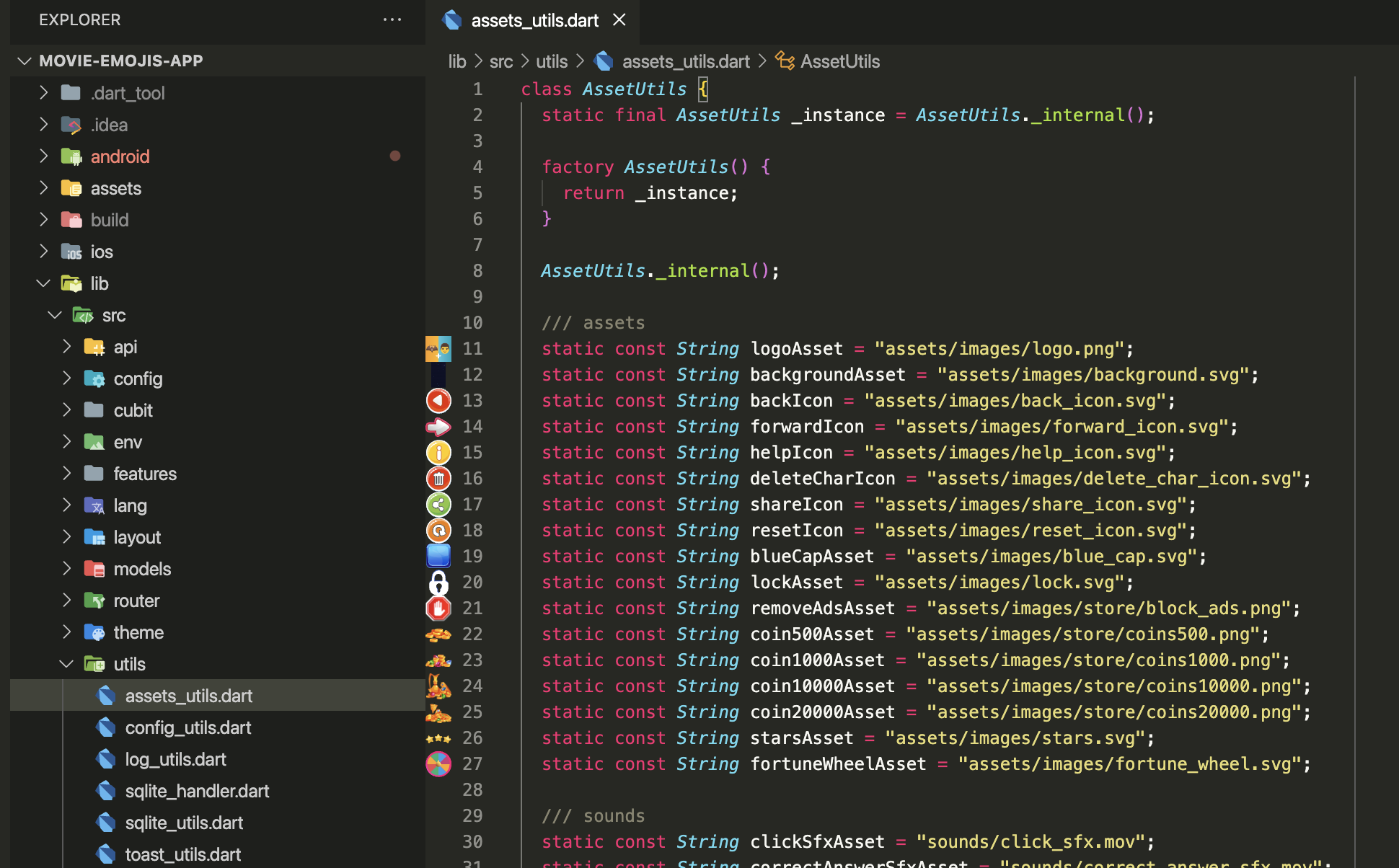Click the logoAsset variable name

tap(796, 349)
